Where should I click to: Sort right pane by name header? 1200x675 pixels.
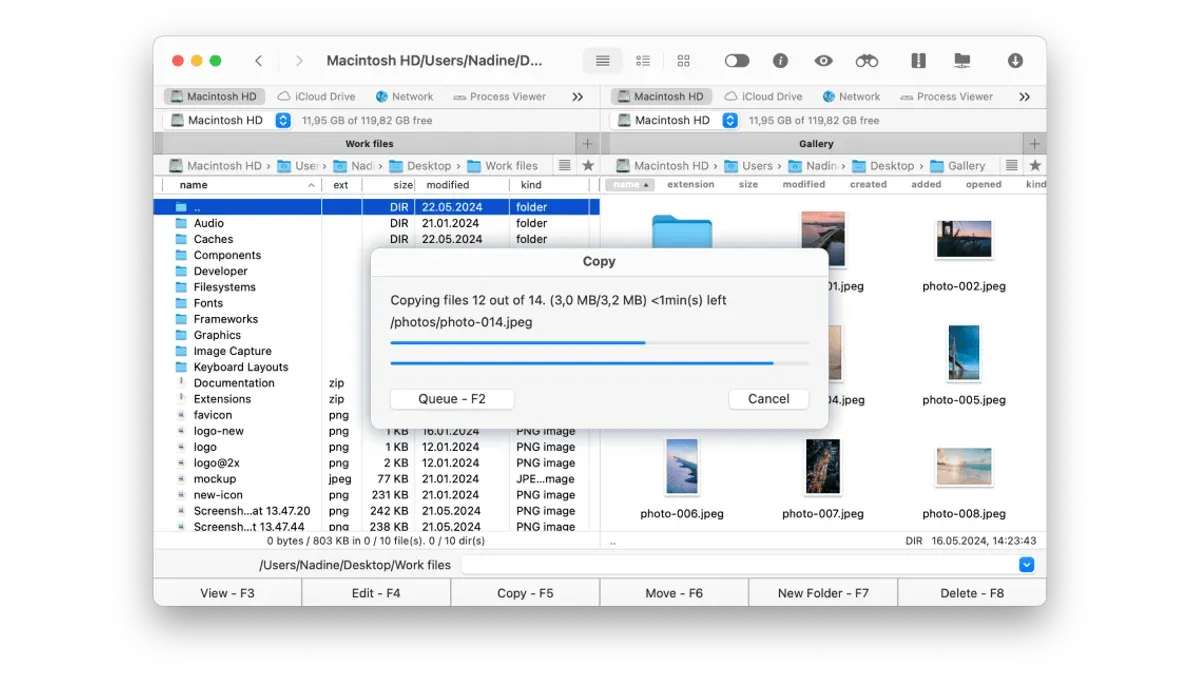[631, 185]
